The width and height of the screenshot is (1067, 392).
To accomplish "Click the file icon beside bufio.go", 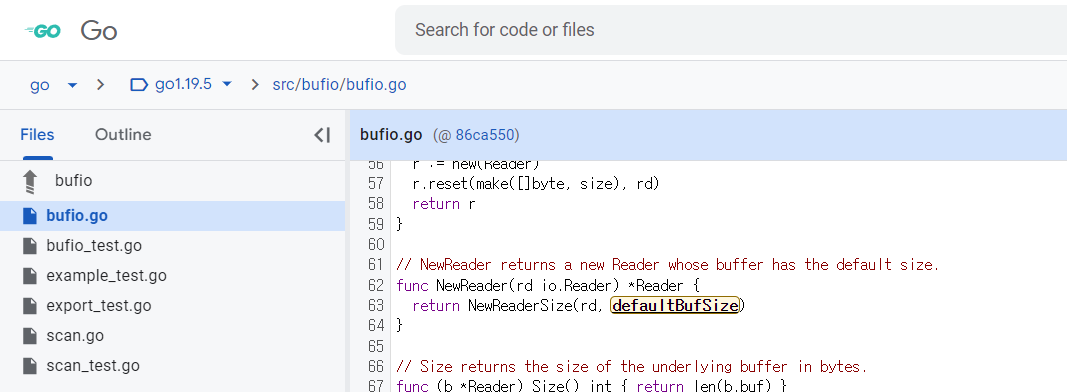I will (x=29, y=216).
